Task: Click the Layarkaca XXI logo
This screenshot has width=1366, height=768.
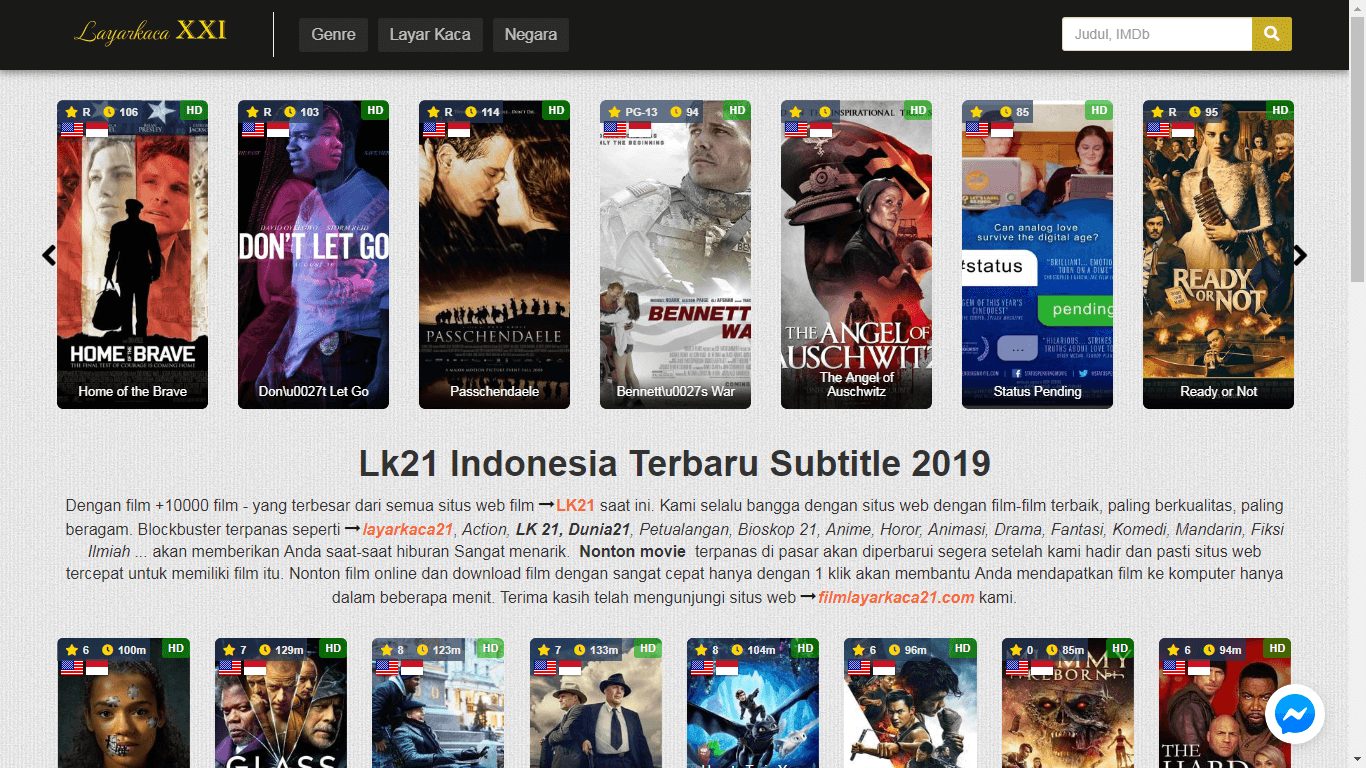Action: coord(151,32)
